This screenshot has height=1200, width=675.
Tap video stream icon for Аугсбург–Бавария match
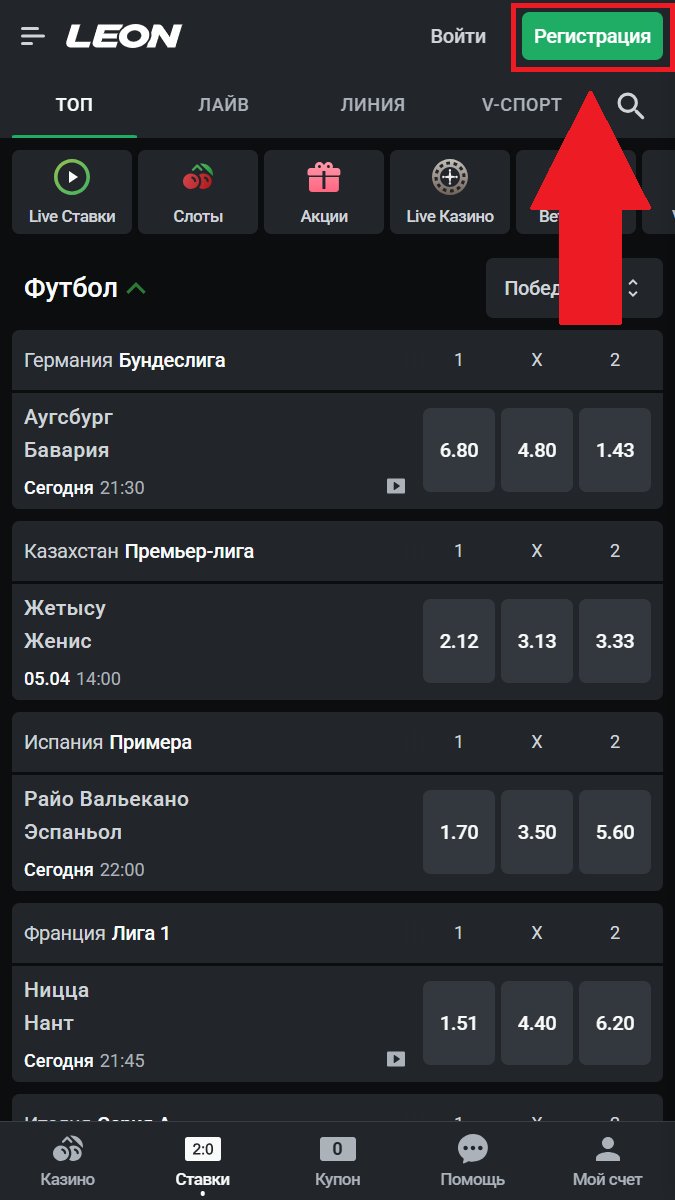point(396,486)
